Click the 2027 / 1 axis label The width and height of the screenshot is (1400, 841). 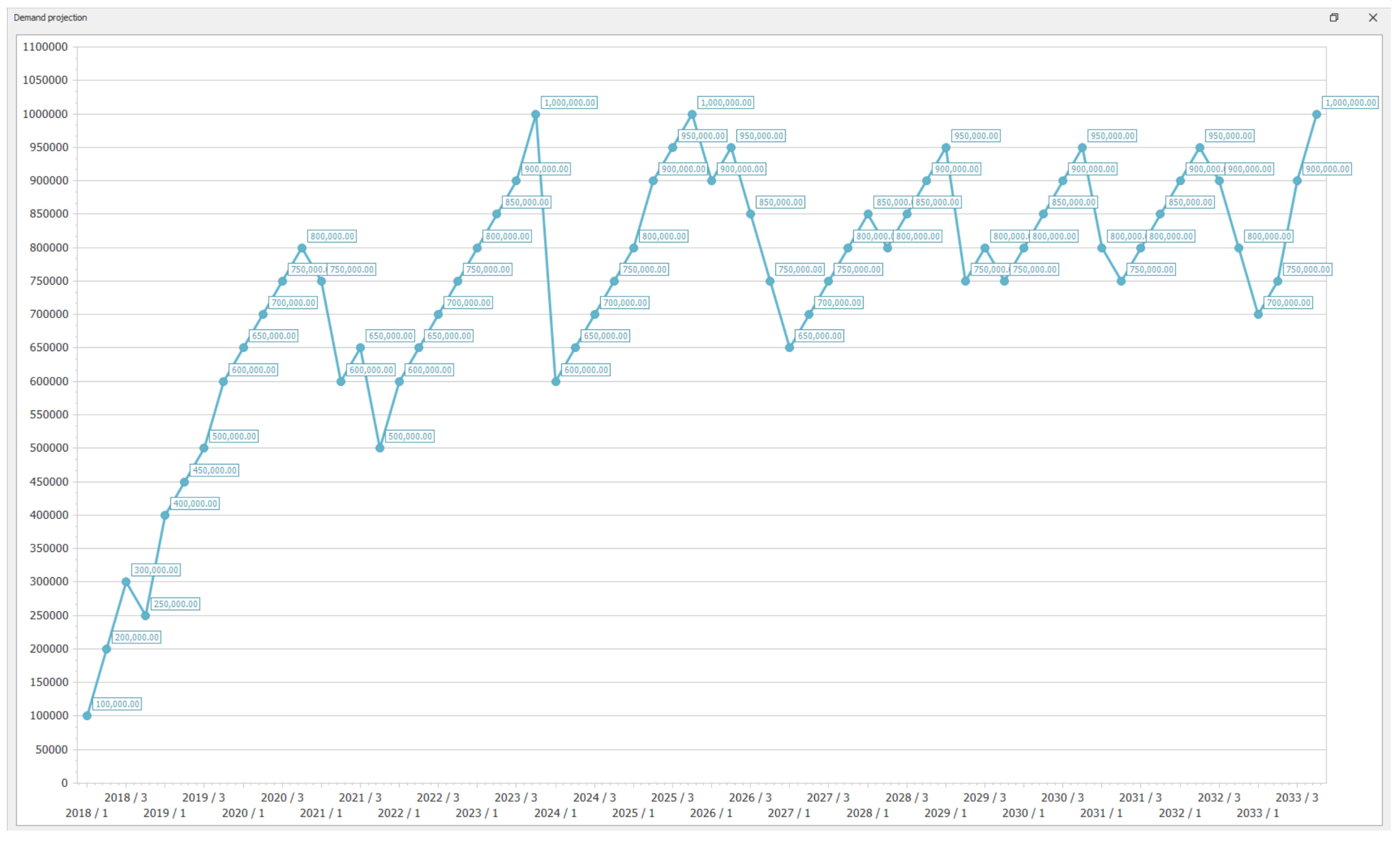(789, 813)
